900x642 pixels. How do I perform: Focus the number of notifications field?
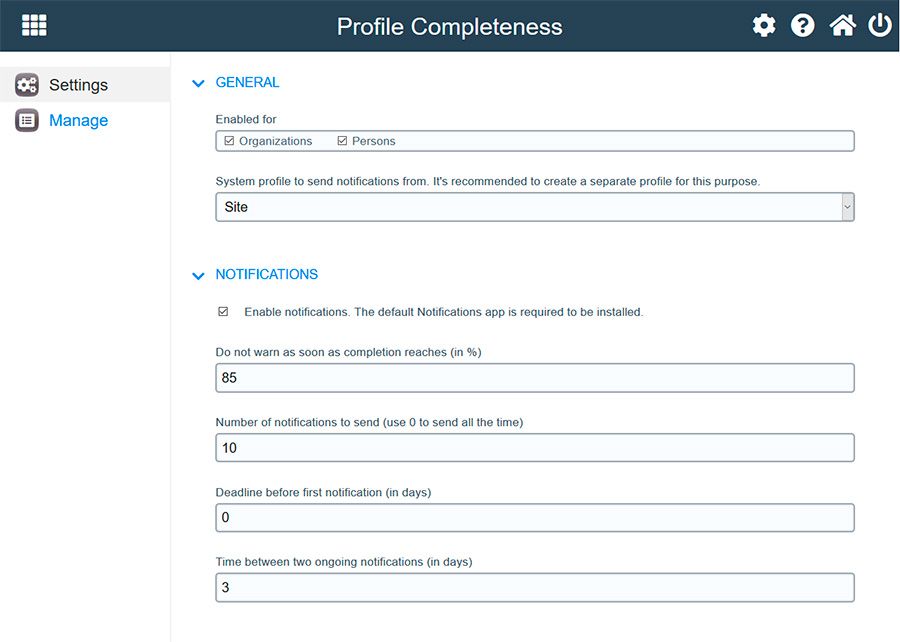(535, 448)
